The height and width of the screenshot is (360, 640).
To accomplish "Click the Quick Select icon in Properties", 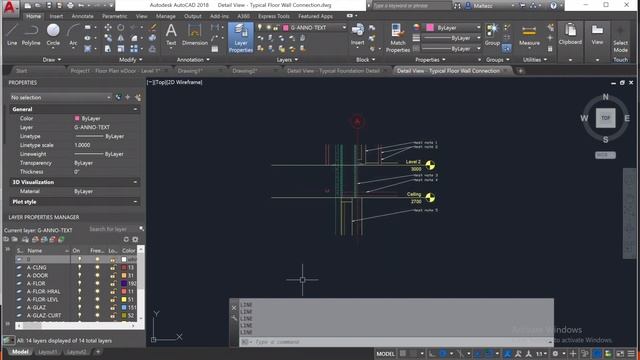I will point(138,97).
